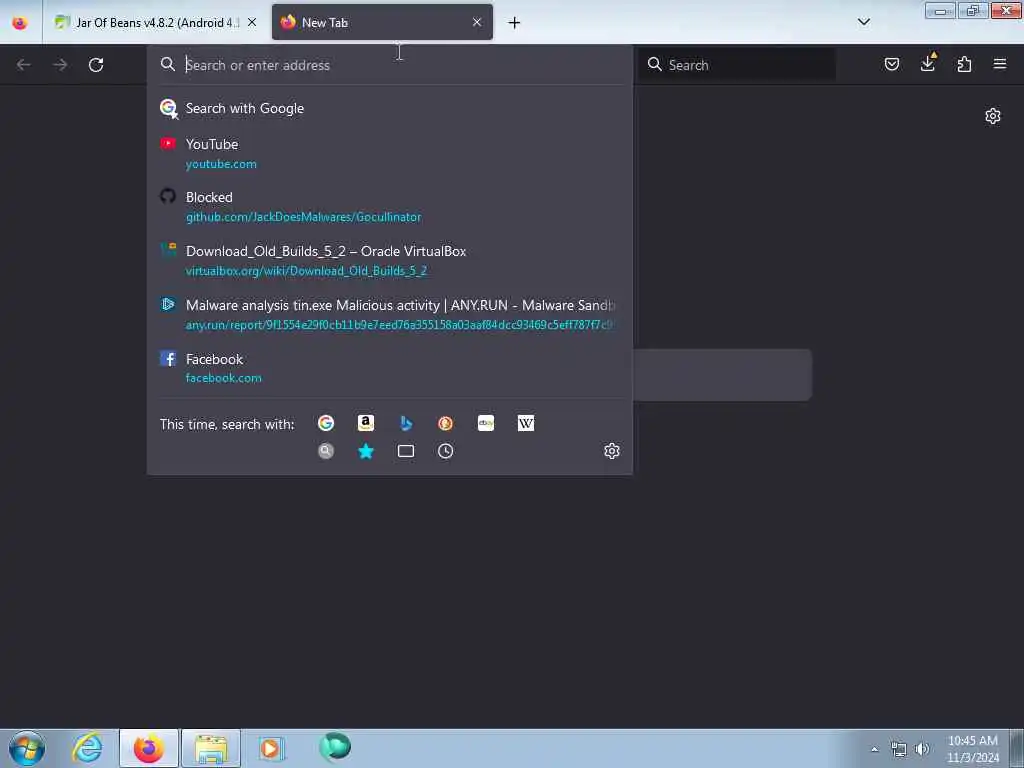Click the gray magnifier search engine icon
This screenshot has width=1024, height=768.
pos(326,451)
